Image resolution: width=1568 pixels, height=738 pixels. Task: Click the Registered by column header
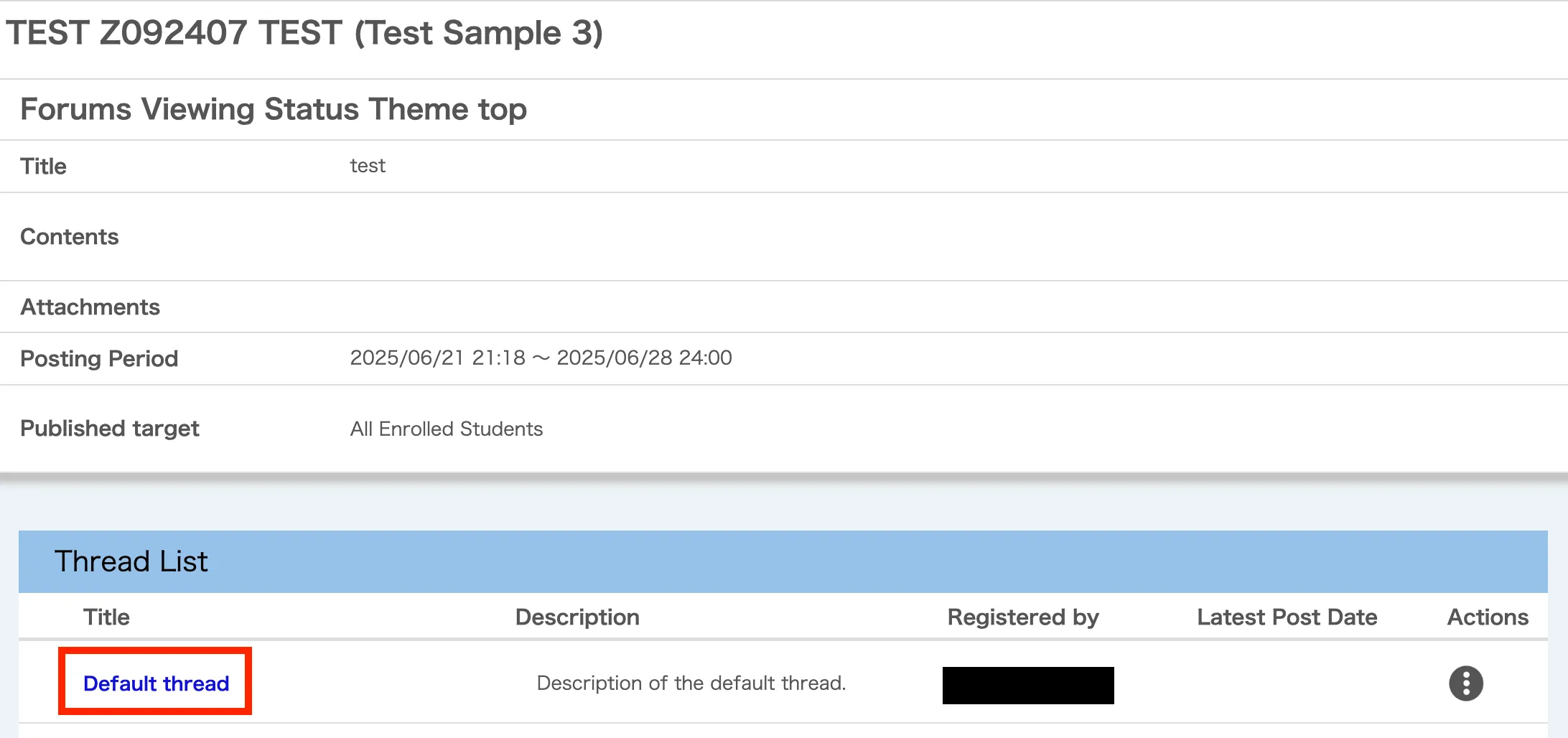click(x=1023, y=617)
